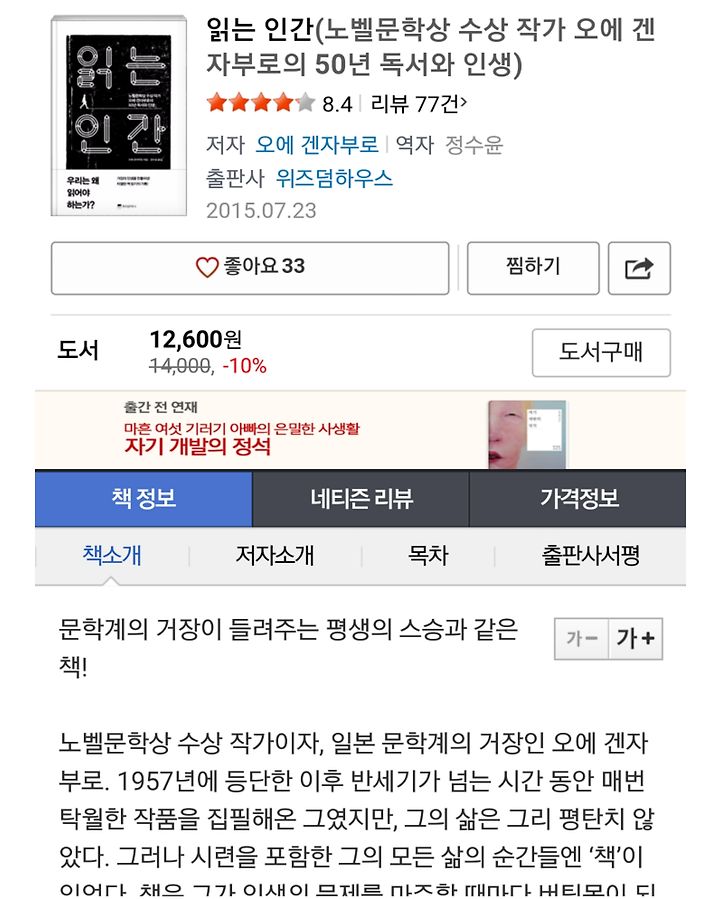
Task: Decrease font size with 가- button
Action: pos(581,638)
